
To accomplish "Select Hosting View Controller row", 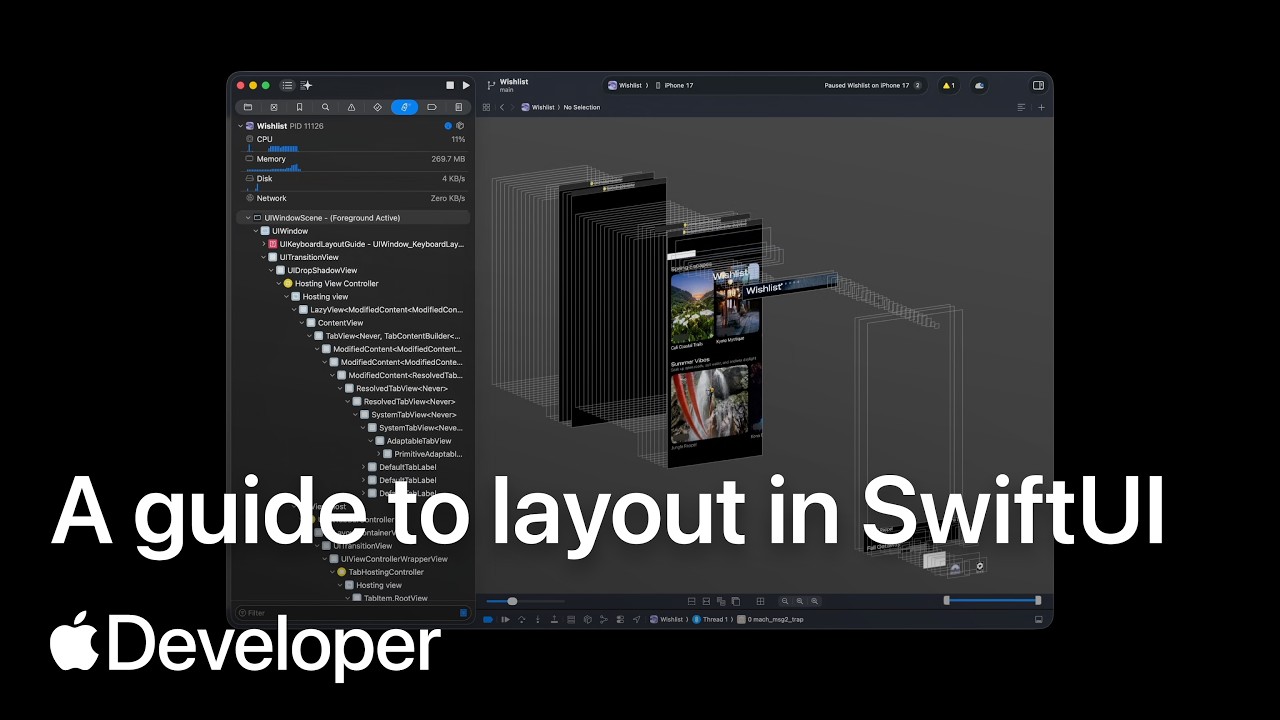I will 355,283.
